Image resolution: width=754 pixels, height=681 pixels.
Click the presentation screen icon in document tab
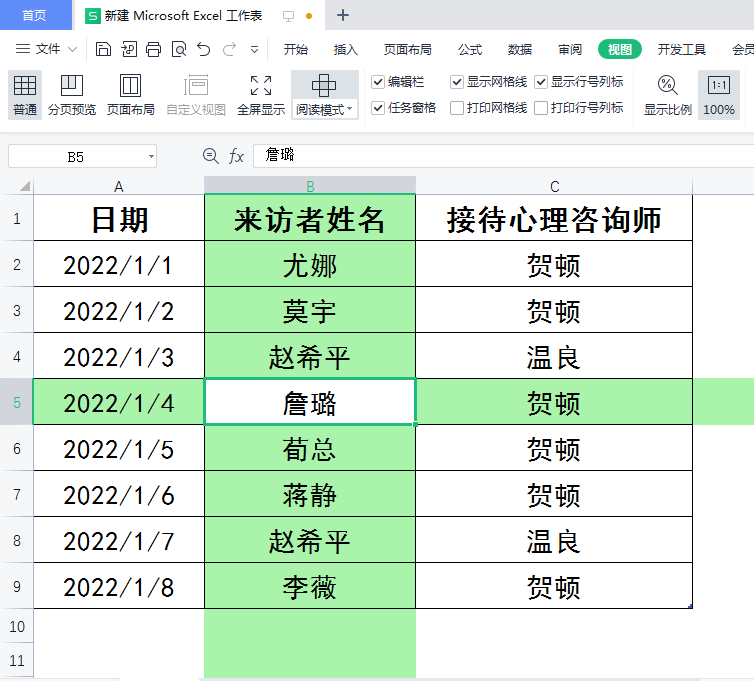tap(288, 16)
